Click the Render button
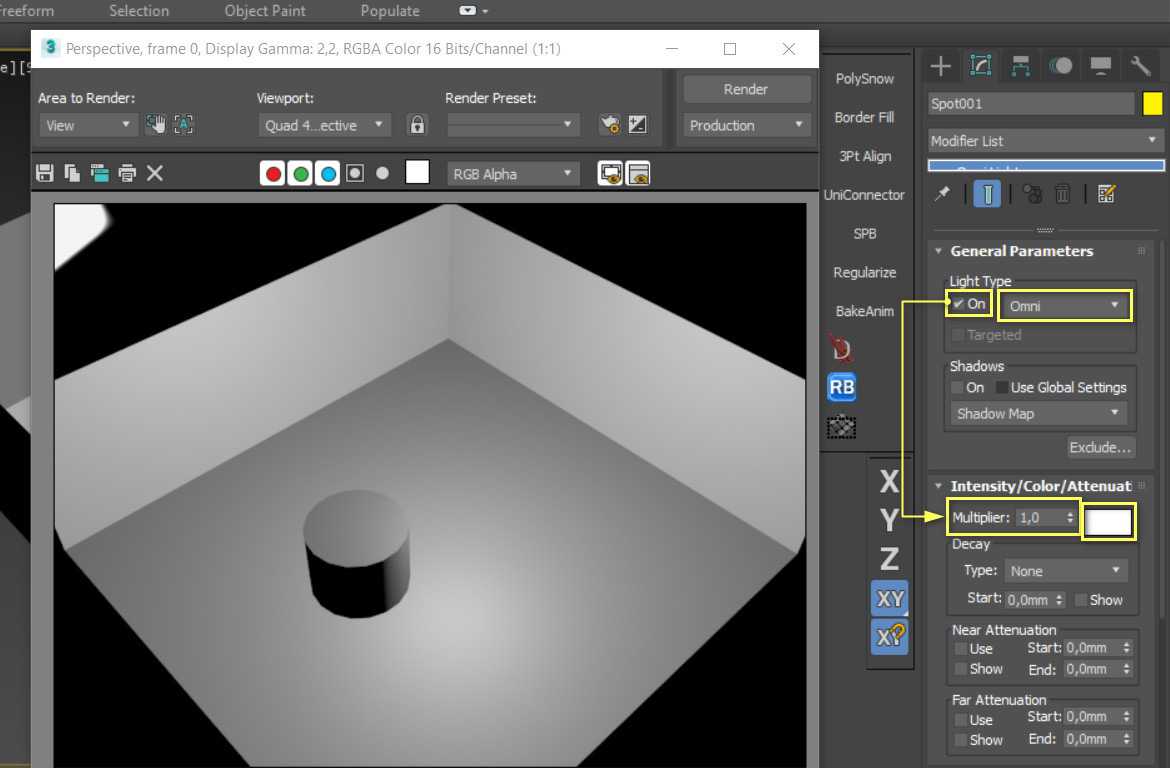Image resolution: width=1170 pixels, height=768 pixels. click(746, 89)
